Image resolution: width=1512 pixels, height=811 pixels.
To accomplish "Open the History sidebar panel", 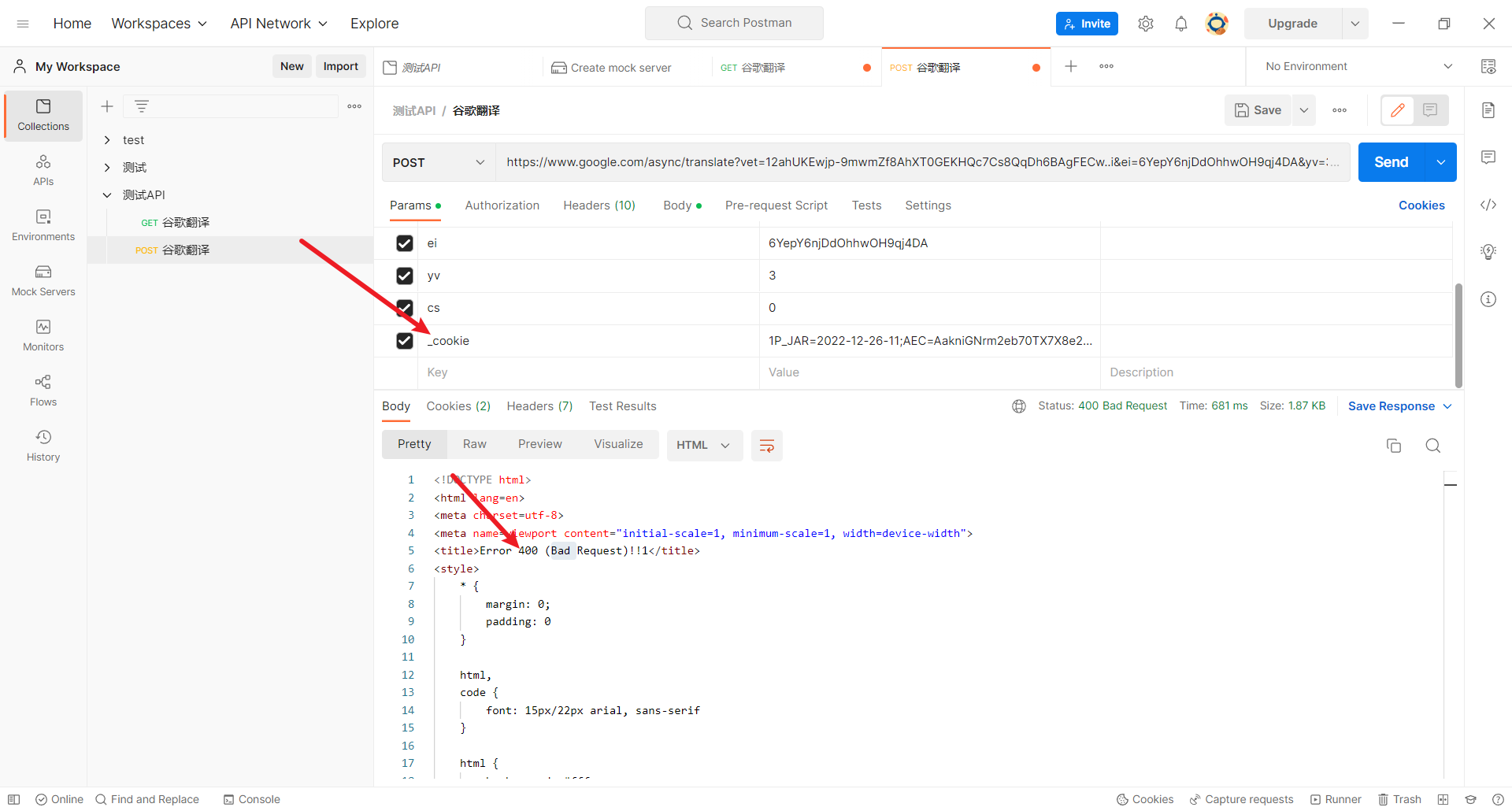I will [x=43, y=445].
